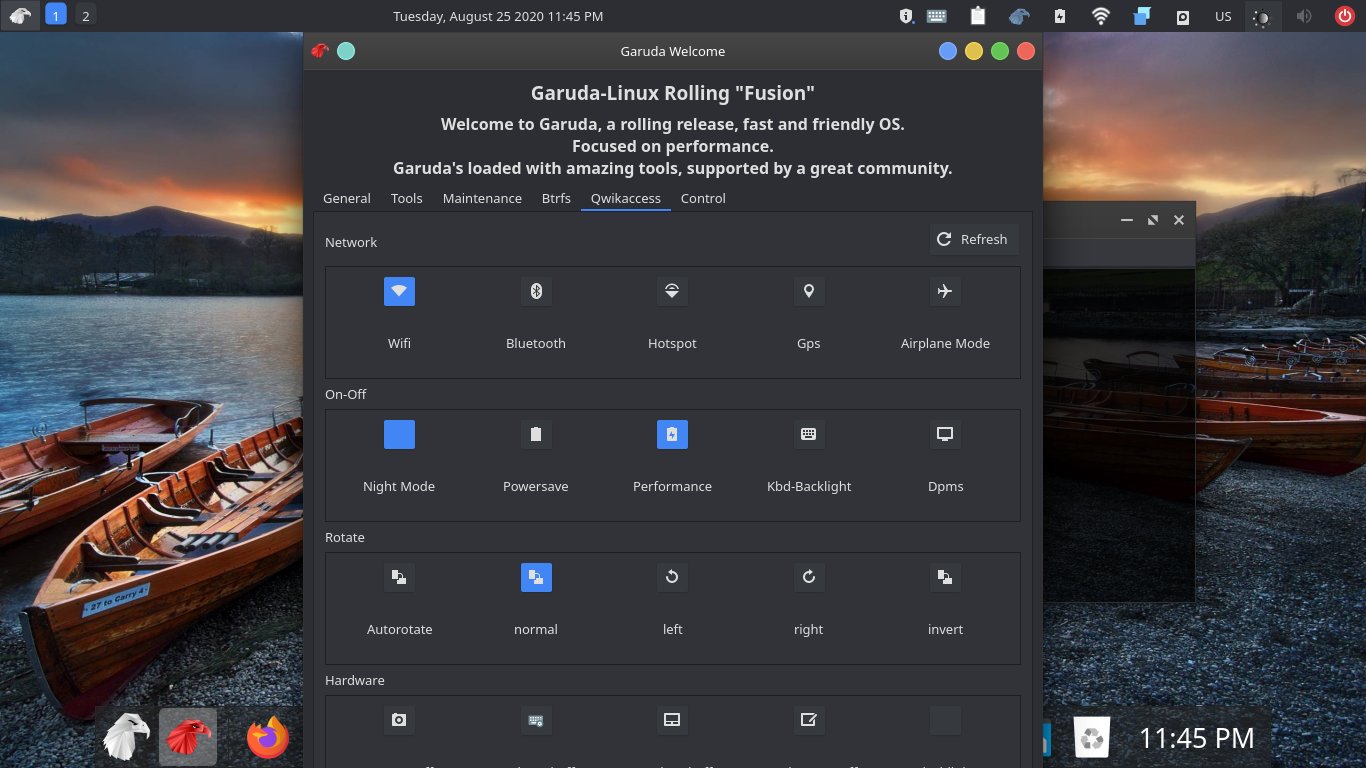Click the disk tray icon next to US
The width and height of the screenshot is (1366, 768).
[x=1182, y=16]
